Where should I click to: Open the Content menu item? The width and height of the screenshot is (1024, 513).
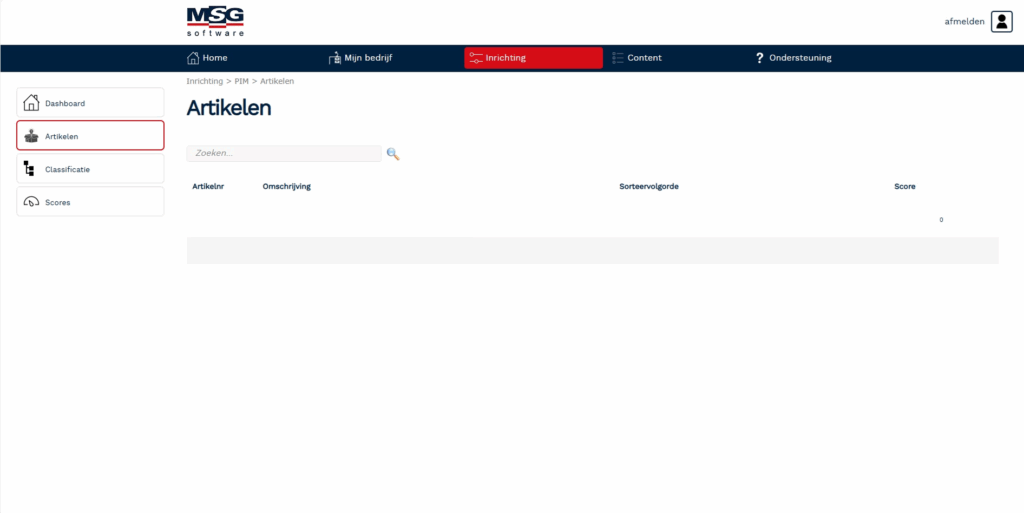pyautogui.click(x=644, y=58)
